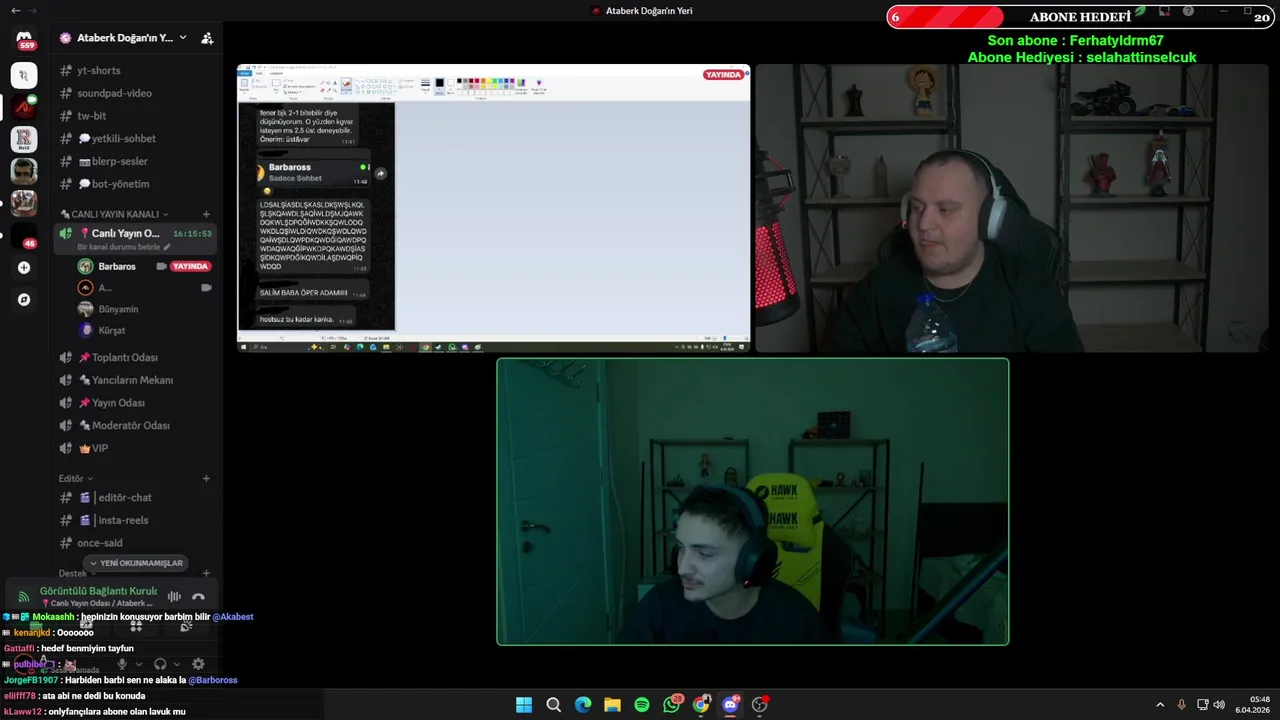This screenshot has height=720, width=1280.
Task: Open Spotify from taskbar
Action: click(x=642, y=705)
